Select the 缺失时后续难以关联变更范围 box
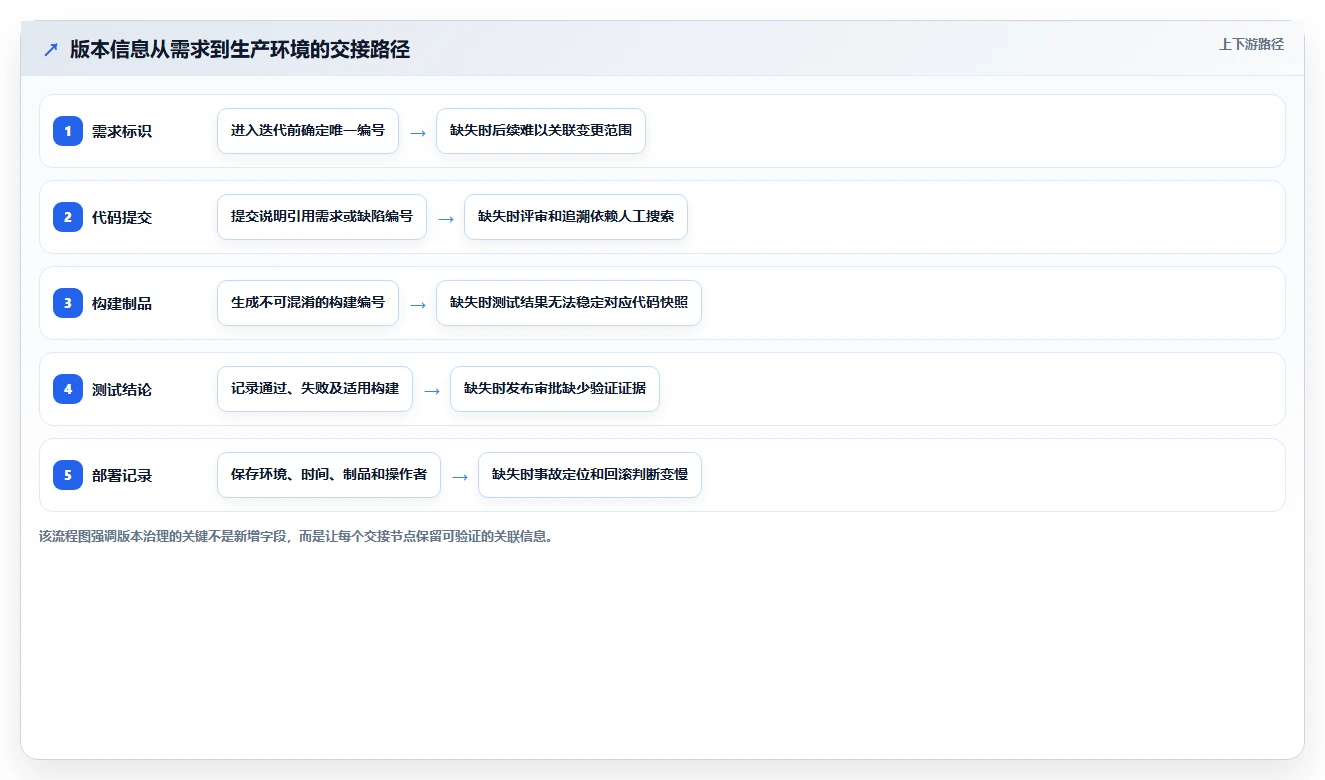Screen dimensions: 1325x780 [x=541, y=131]
